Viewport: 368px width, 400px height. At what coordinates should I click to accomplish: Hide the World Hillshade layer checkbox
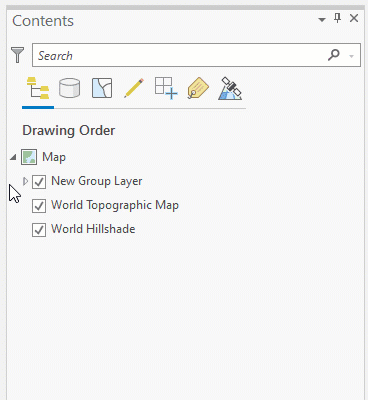tap(39, 230)
